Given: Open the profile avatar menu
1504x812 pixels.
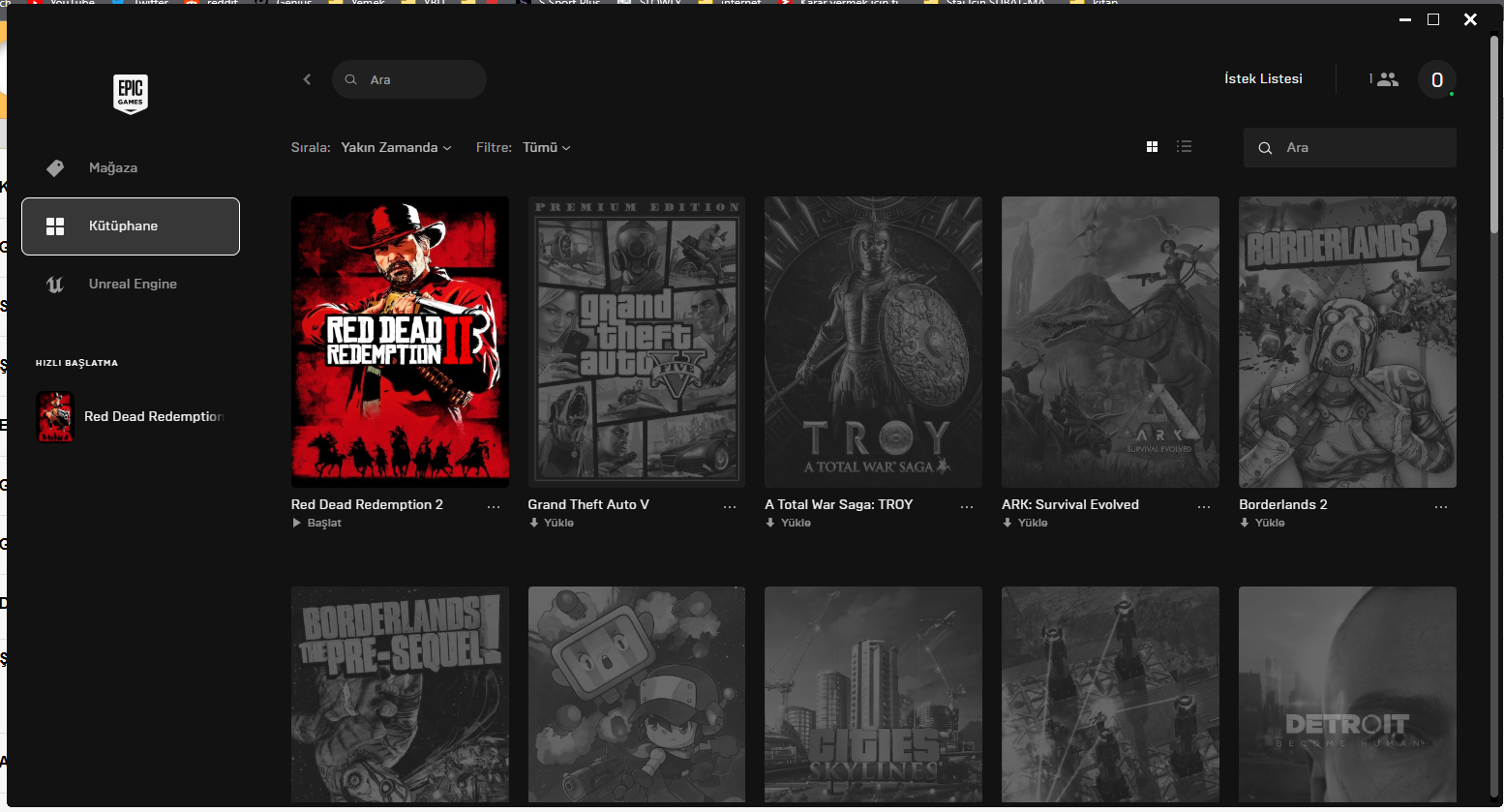Looking at the screenshot, I should [x=1437, y=79].
